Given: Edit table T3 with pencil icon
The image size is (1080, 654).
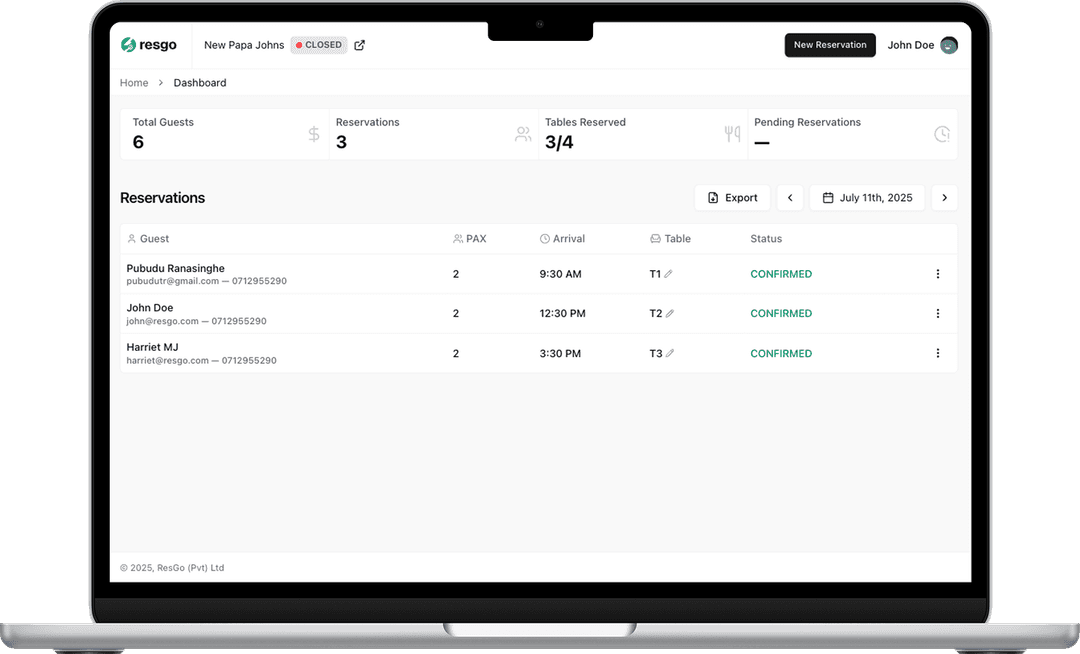Looking at the screenshot, I should pyautogui.click(x=669, y=353).
